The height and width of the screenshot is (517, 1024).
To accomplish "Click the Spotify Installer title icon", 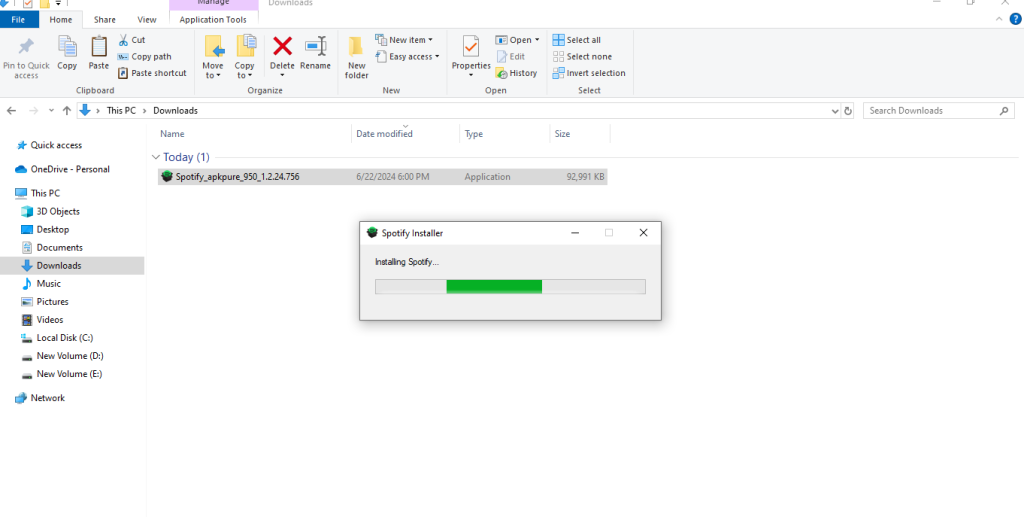I will coord(372,233).
